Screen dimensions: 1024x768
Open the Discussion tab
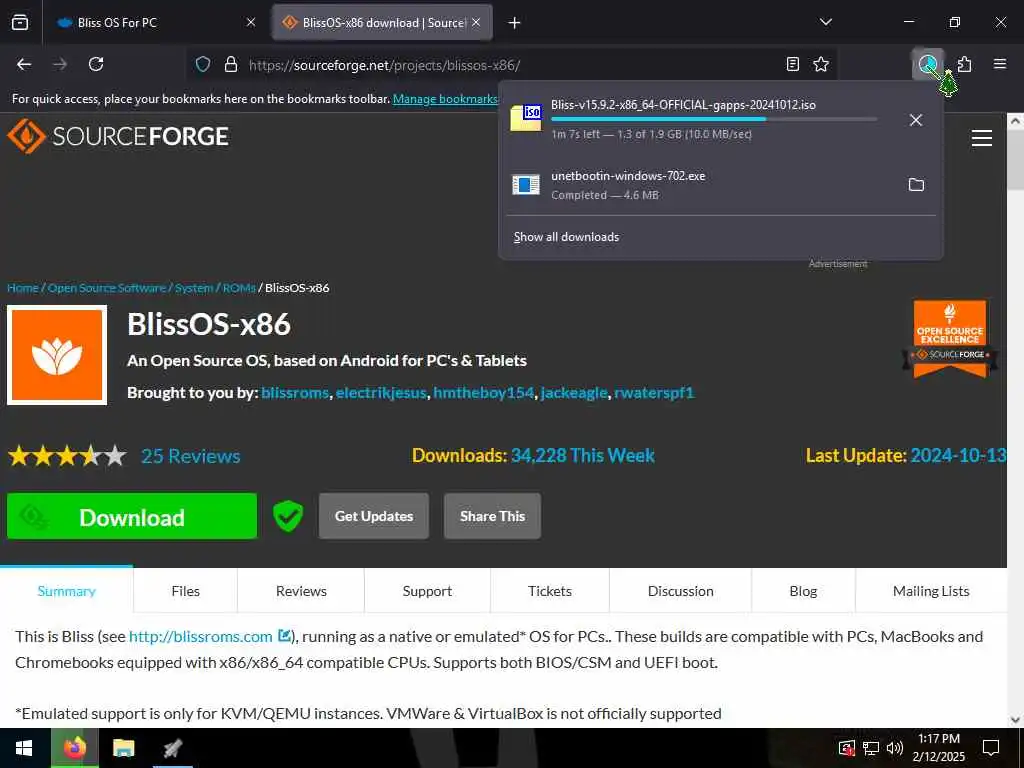[680, 591]
